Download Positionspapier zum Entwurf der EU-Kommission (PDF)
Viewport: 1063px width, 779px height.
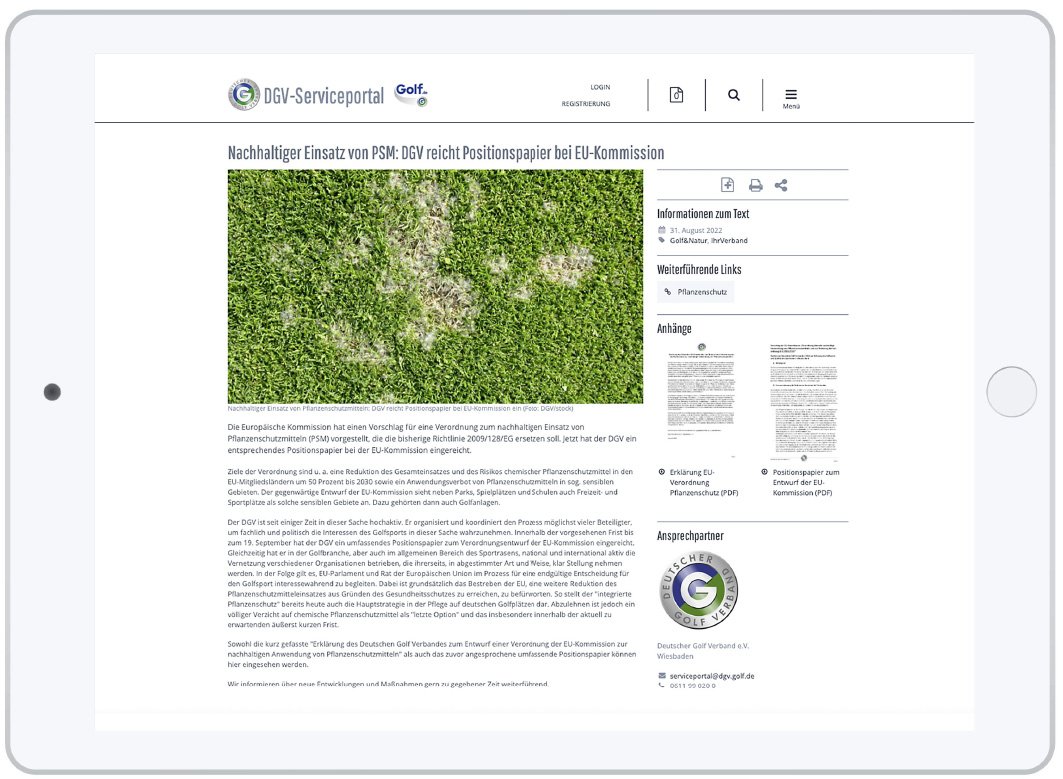click(806, 483)
